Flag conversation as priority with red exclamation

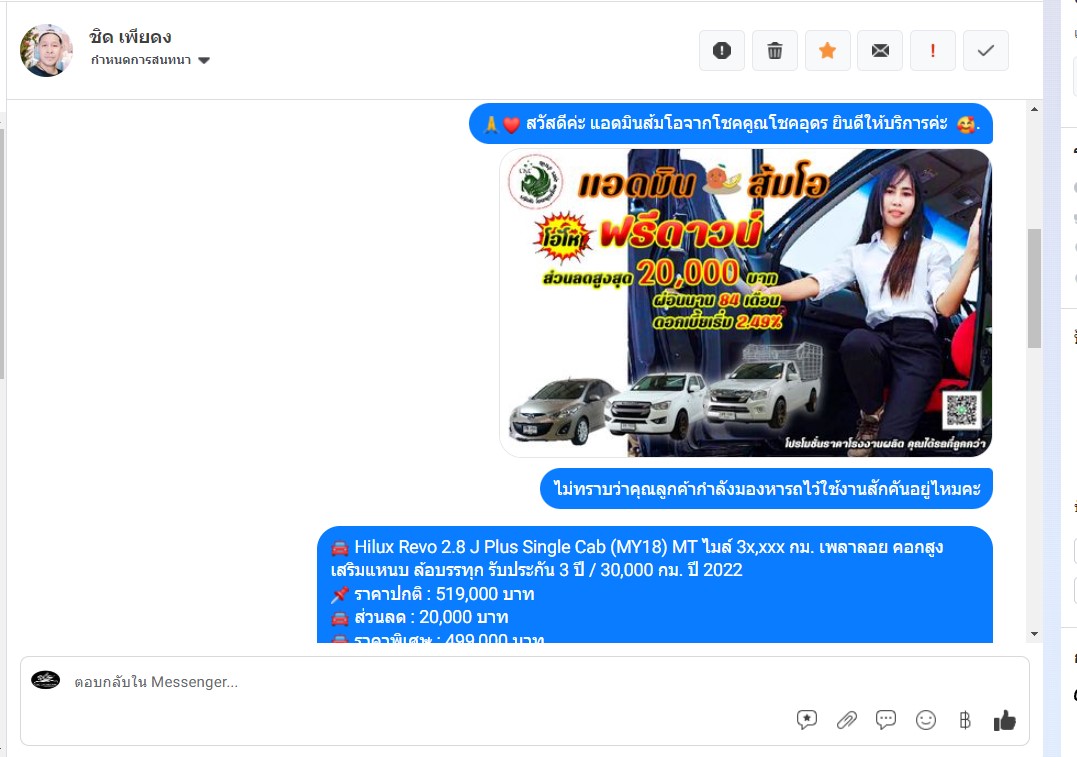click(933, 50)
